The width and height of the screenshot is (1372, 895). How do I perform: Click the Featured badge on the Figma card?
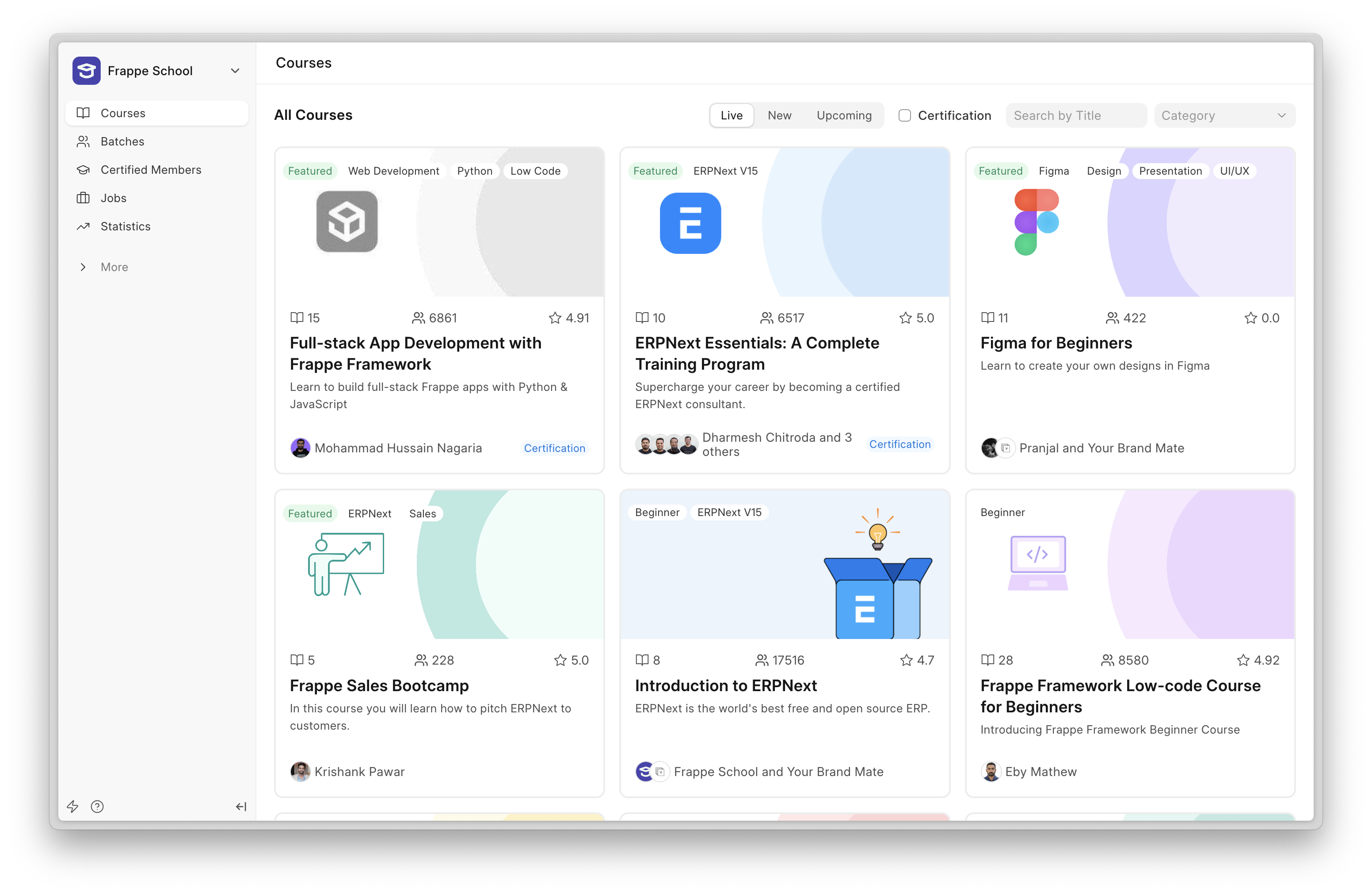1000,171
